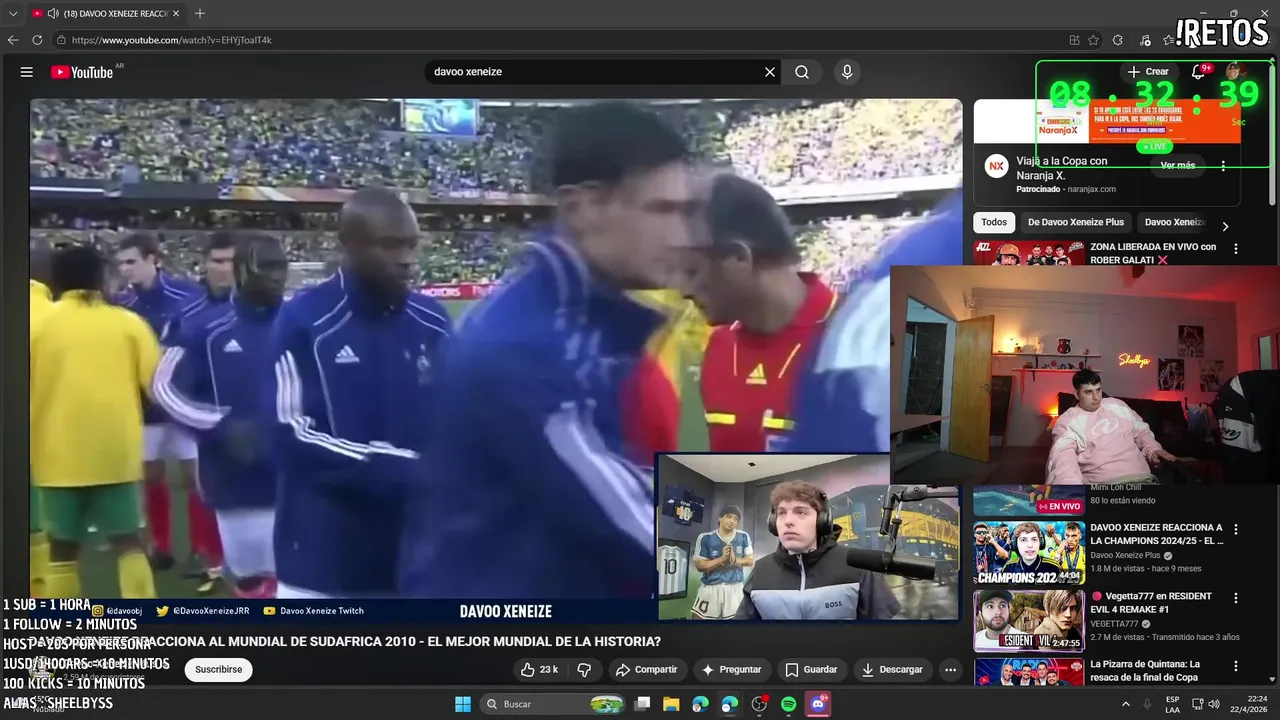
Task: Open Spotify from the taskbar
Action: (788, 704)
